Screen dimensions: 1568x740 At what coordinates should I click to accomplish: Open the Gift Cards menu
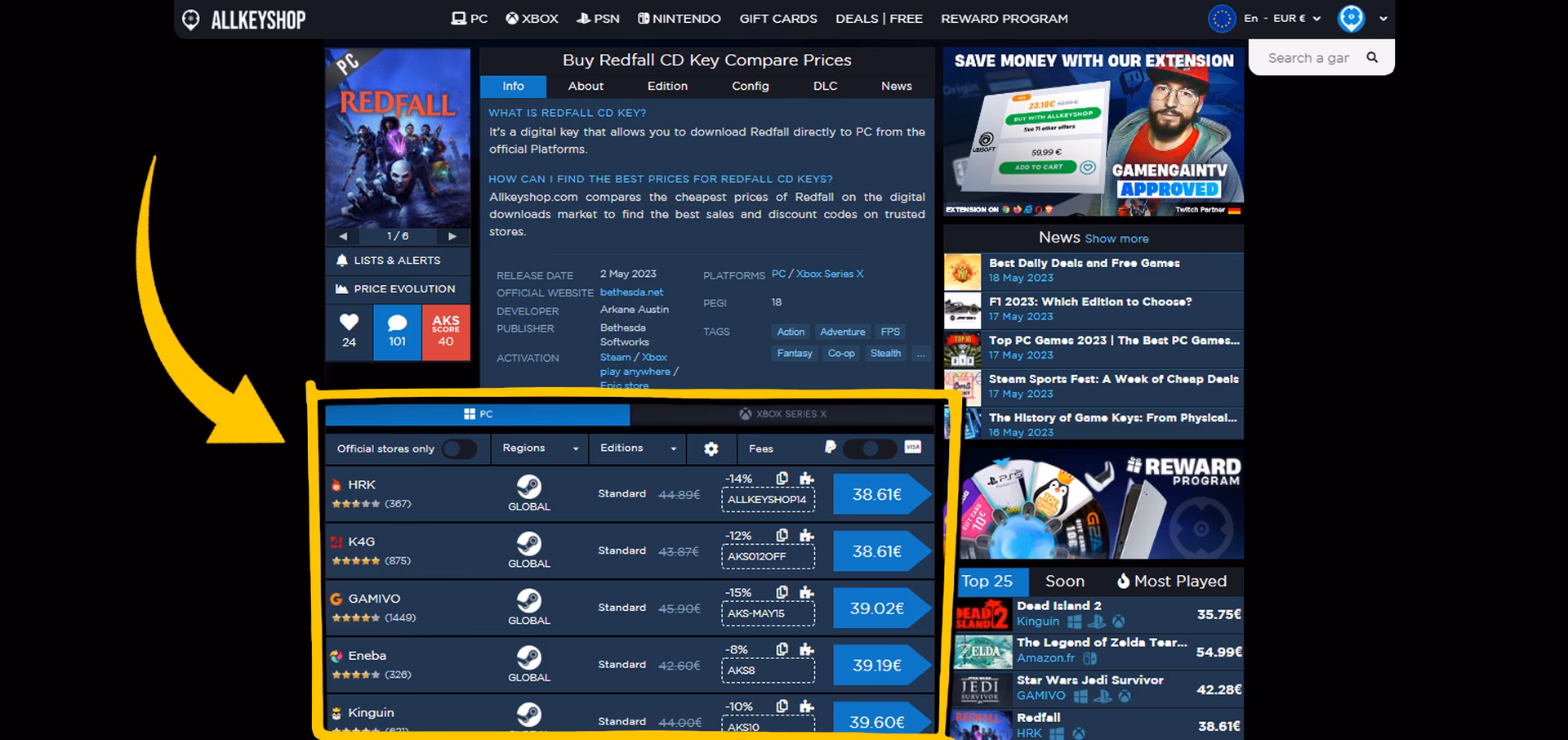tap(778, 19)
